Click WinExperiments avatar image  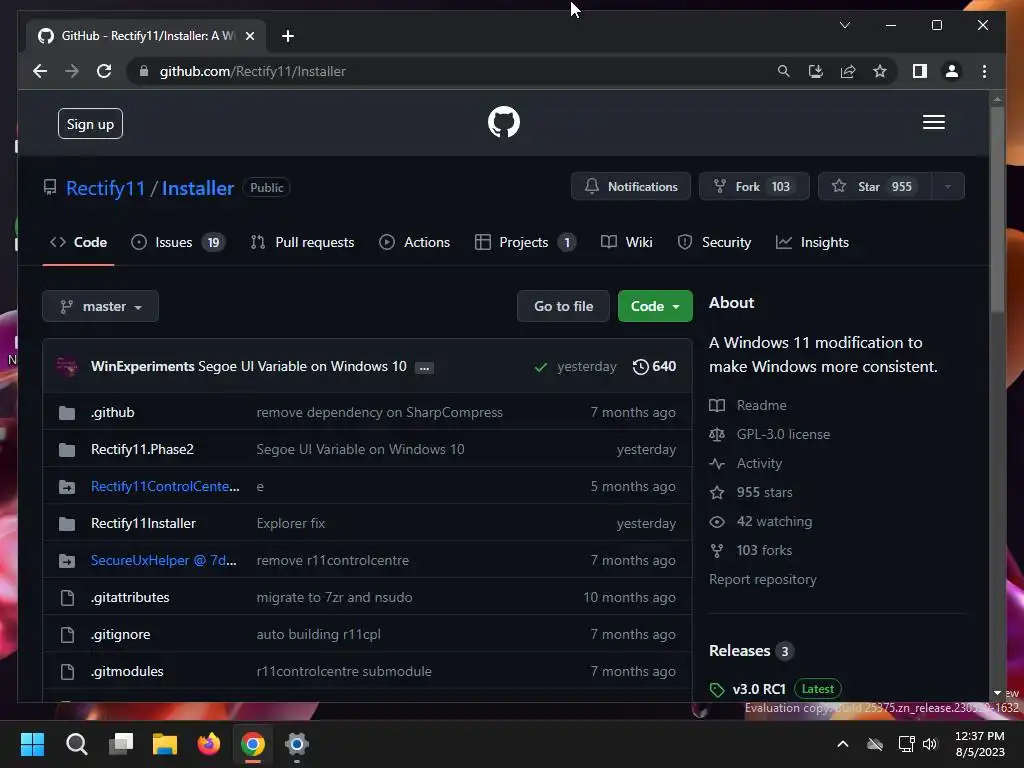[x=67, y=366]
